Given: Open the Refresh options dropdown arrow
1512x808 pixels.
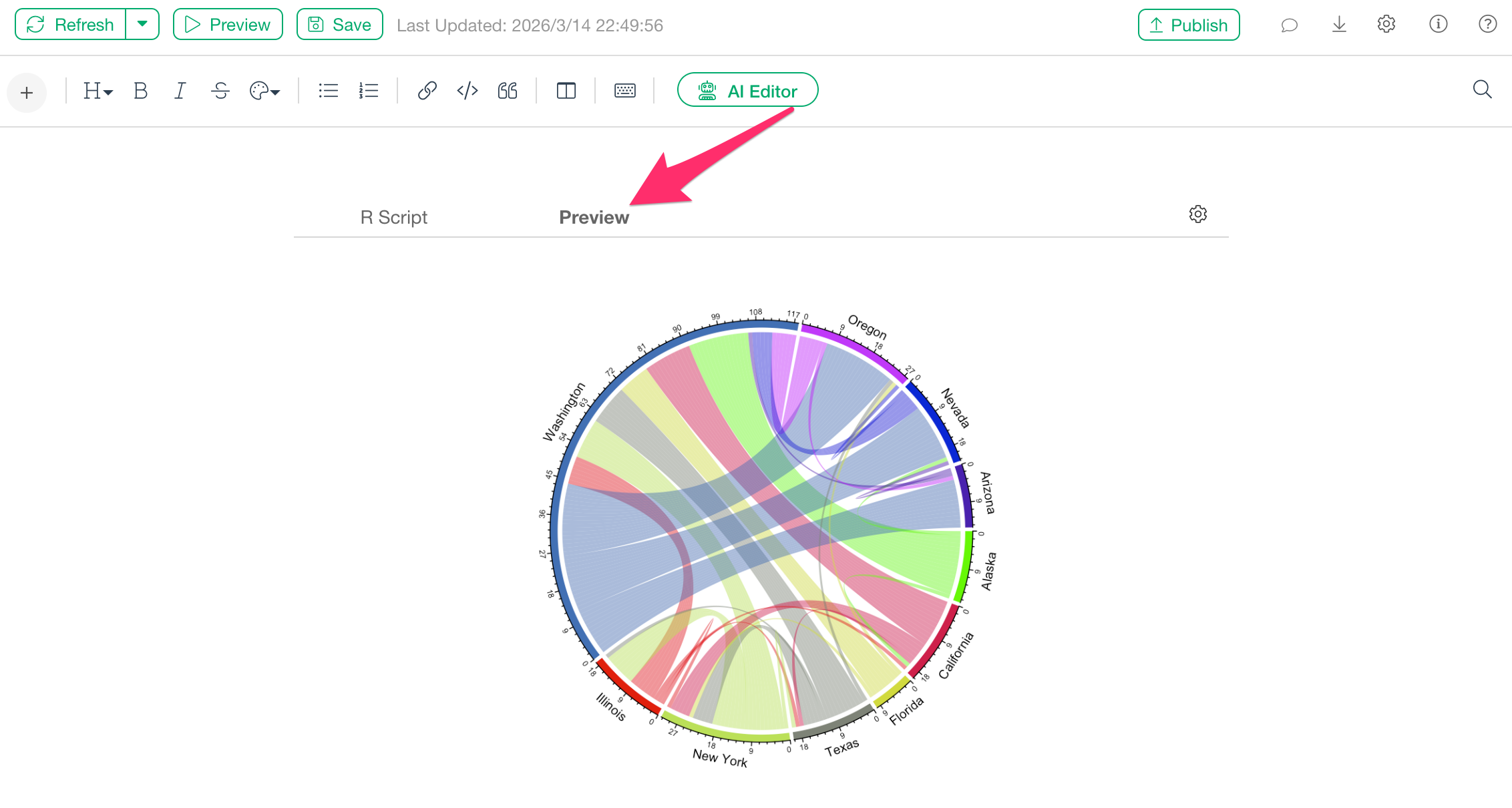Looking at the screenshot, I should (142, 25).
